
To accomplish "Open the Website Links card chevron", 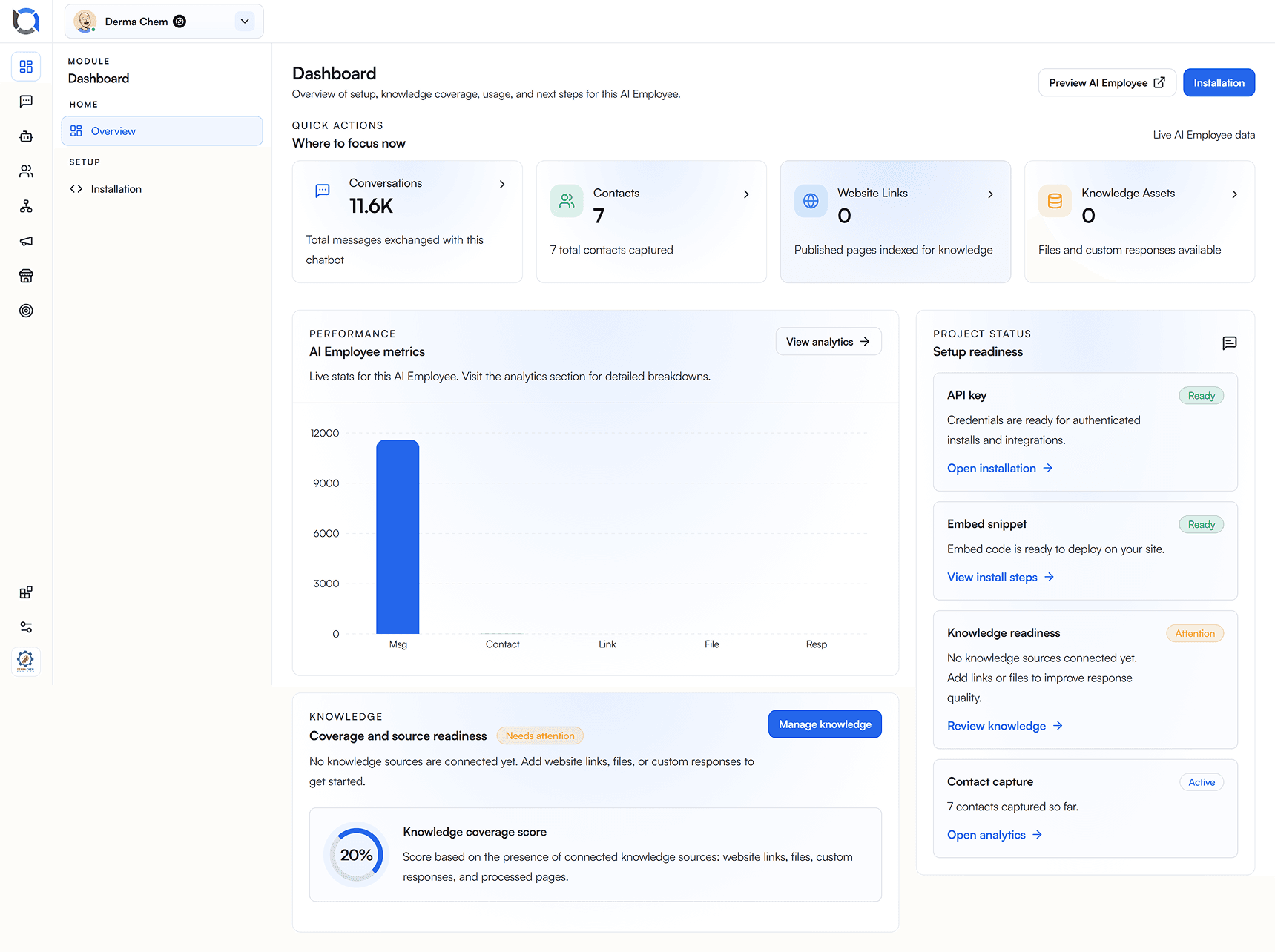I will [990, 194].
